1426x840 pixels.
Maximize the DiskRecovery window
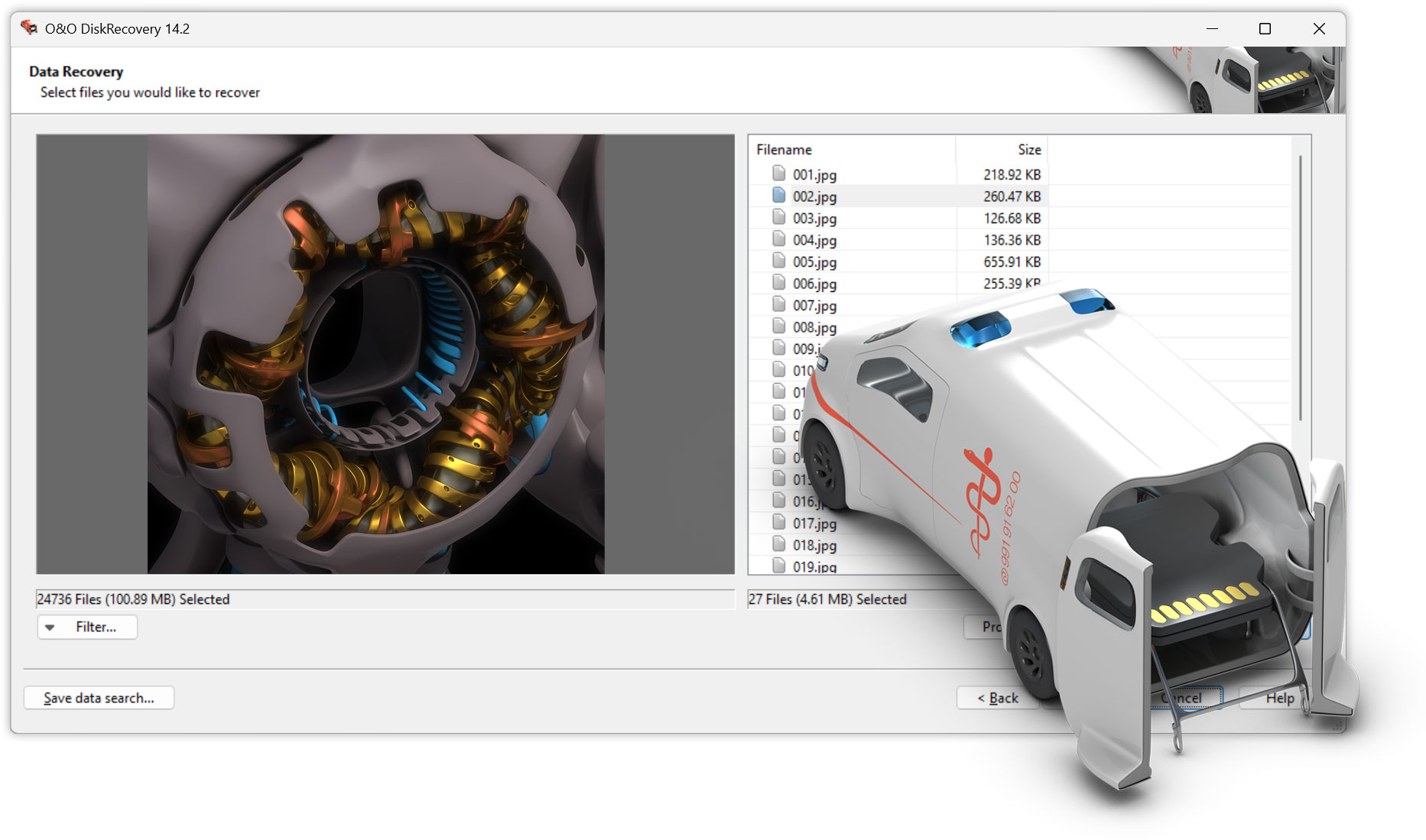(1265, 28)
